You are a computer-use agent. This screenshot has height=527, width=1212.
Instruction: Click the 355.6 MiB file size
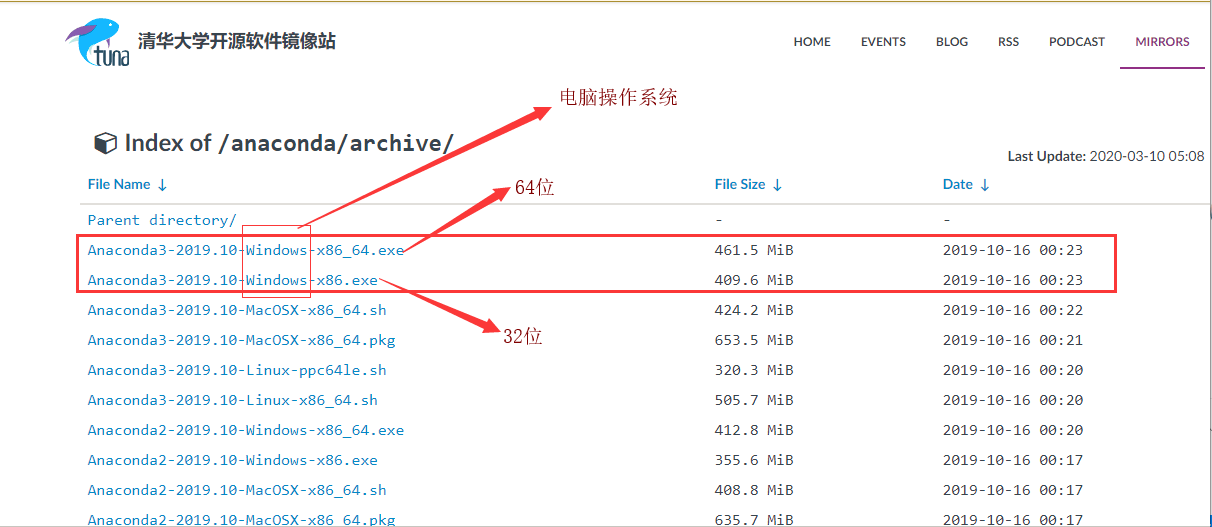click(x=754, y=460)
